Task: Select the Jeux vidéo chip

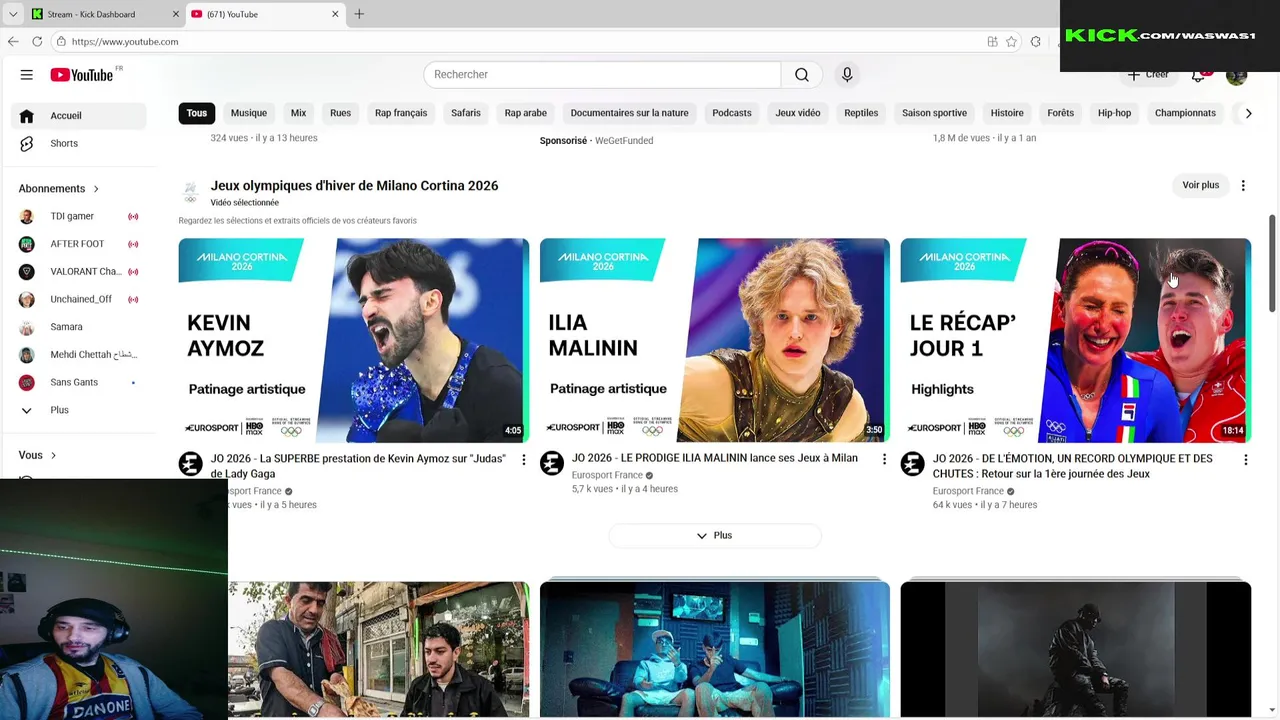Action: point(798,113)
